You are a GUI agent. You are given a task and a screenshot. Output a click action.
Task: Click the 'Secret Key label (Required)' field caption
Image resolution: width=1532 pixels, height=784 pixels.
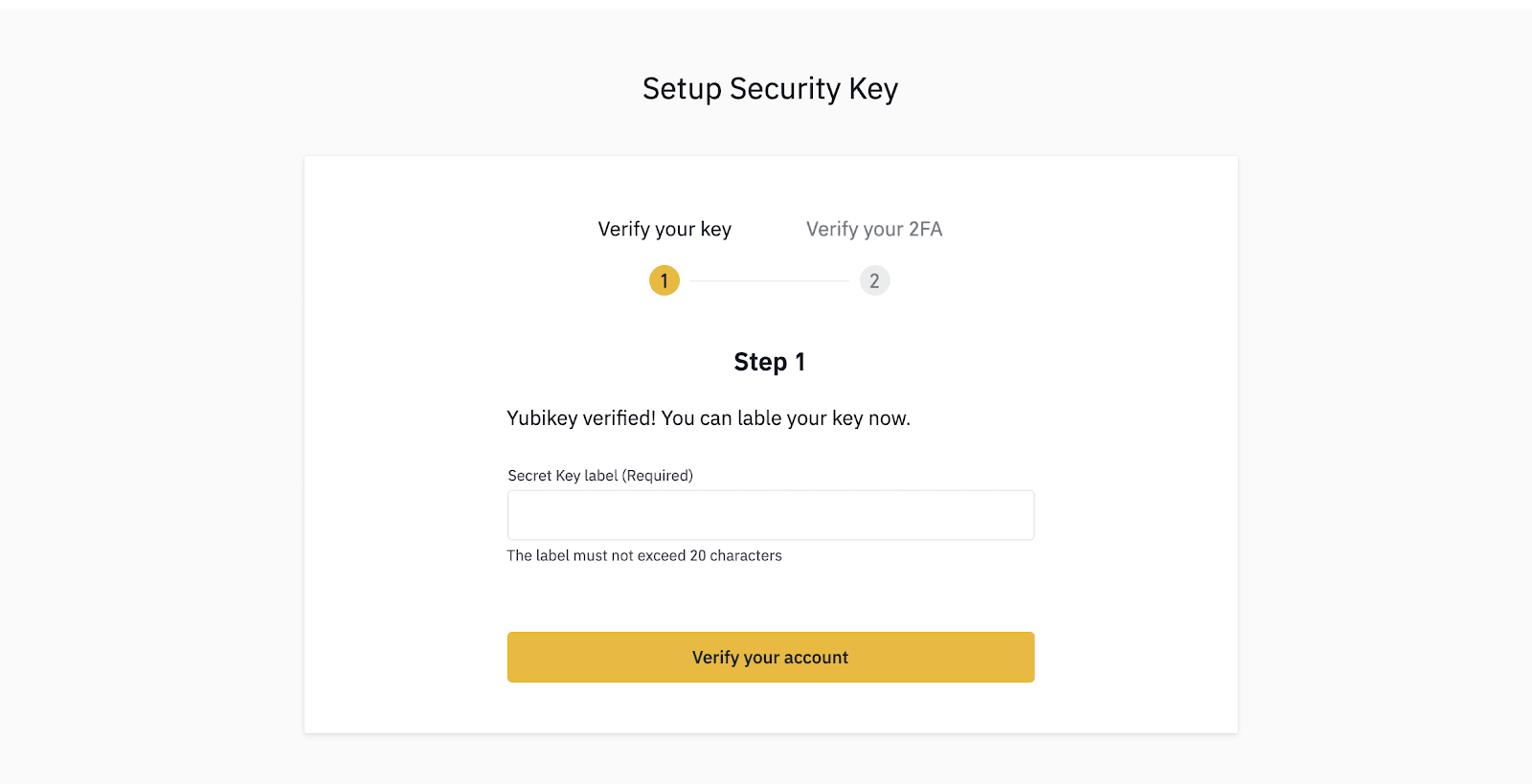click(600, 476)
